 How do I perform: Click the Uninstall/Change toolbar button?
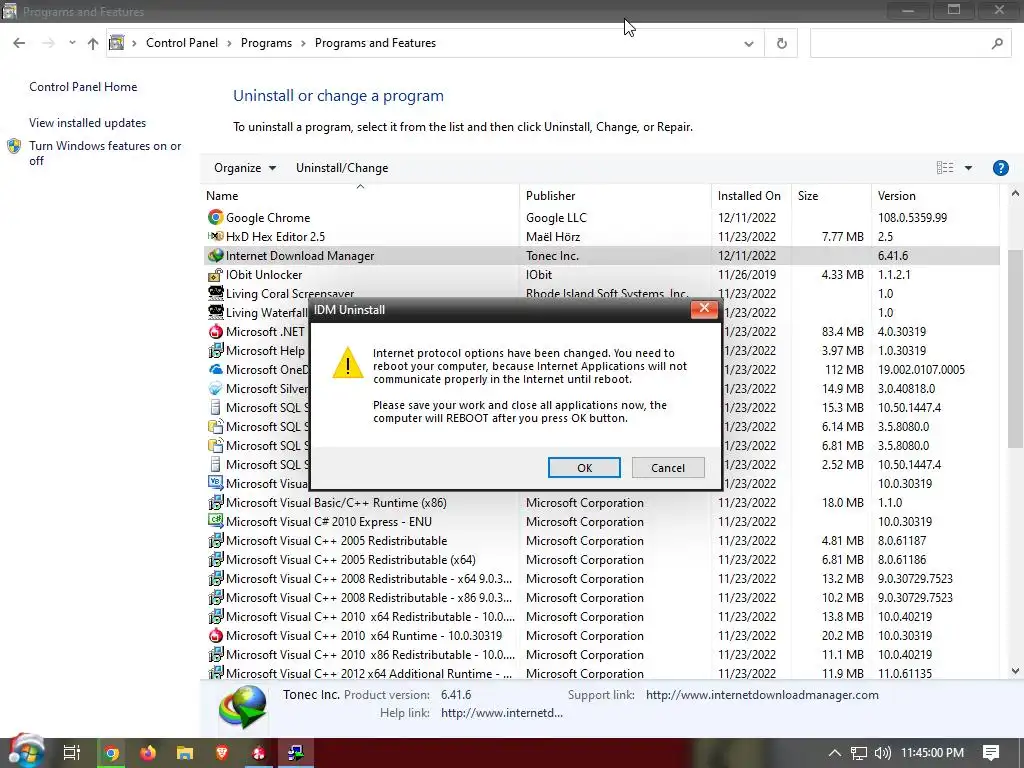point(342,168)
